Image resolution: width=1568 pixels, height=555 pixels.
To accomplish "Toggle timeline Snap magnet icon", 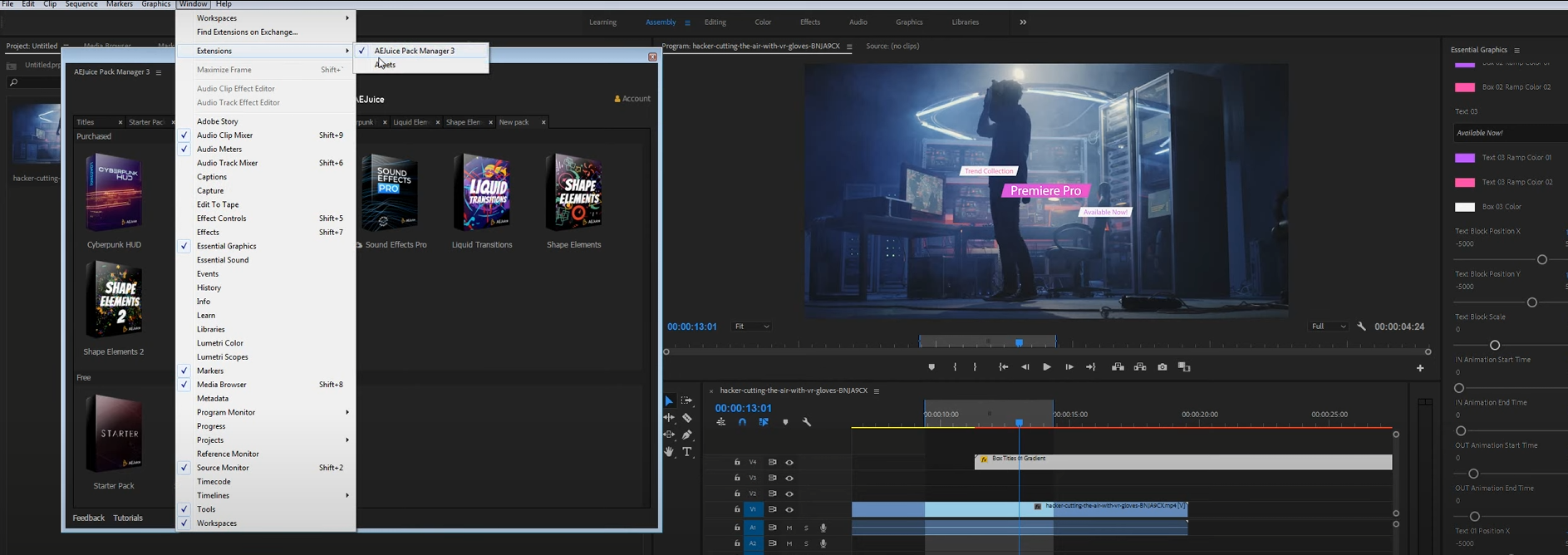I will point(742,422).
